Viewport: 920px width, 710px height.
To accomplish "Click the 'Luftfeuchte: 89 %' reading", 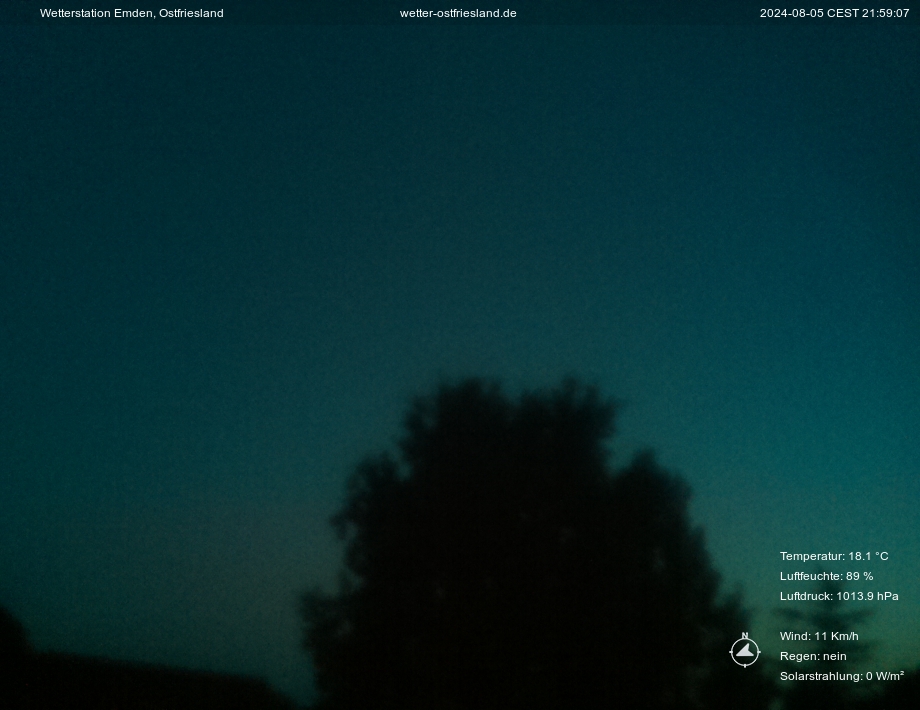I will coord(826,576).
